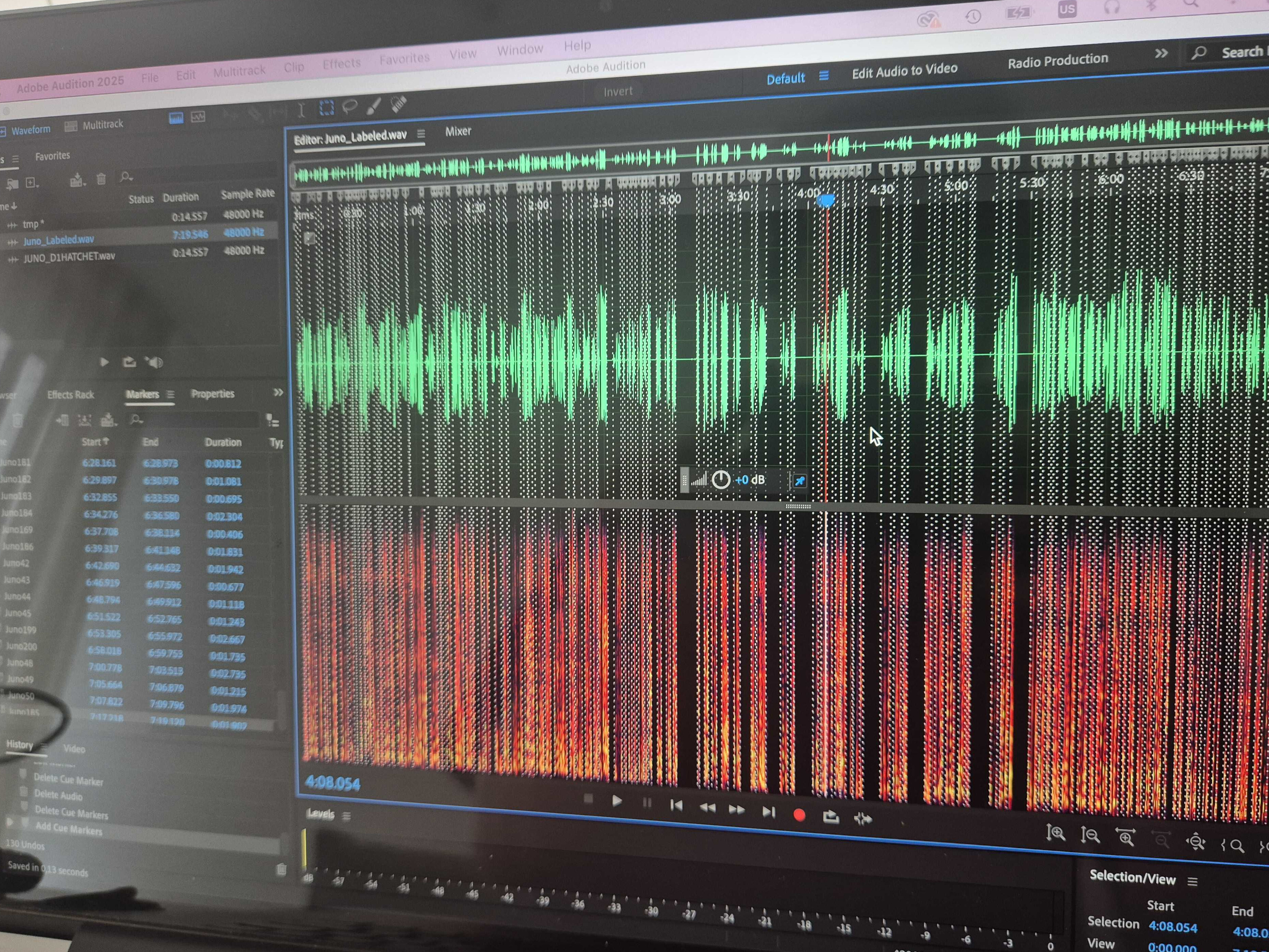This screenshot has height=952, width=1269.
Task: Toggle the spectral frequency display button
Action: [x=176, y=118]
